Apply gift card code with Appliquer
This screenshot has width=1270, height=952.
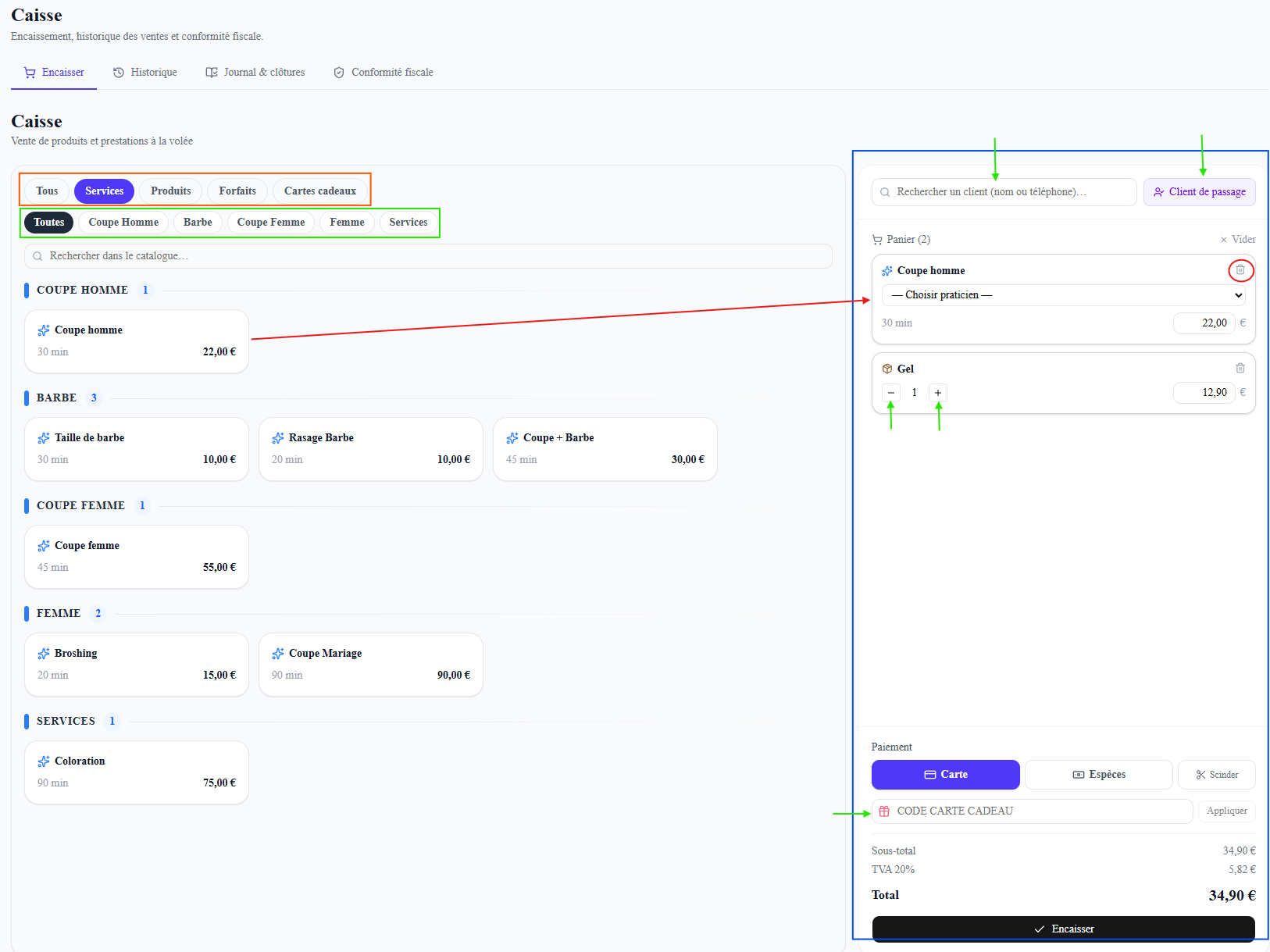point(1227,811)
